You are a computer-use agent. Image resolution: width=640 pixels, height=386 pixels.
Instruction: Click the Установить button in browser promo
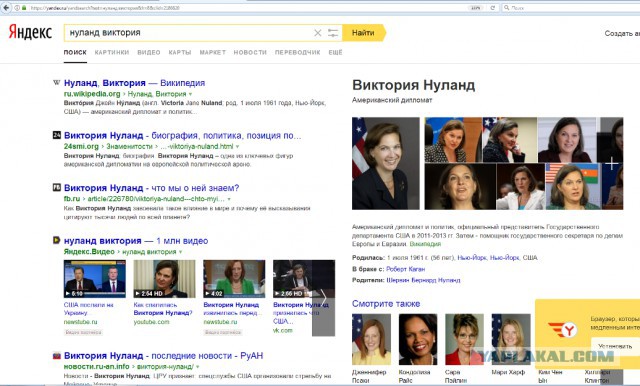(615, 346)
